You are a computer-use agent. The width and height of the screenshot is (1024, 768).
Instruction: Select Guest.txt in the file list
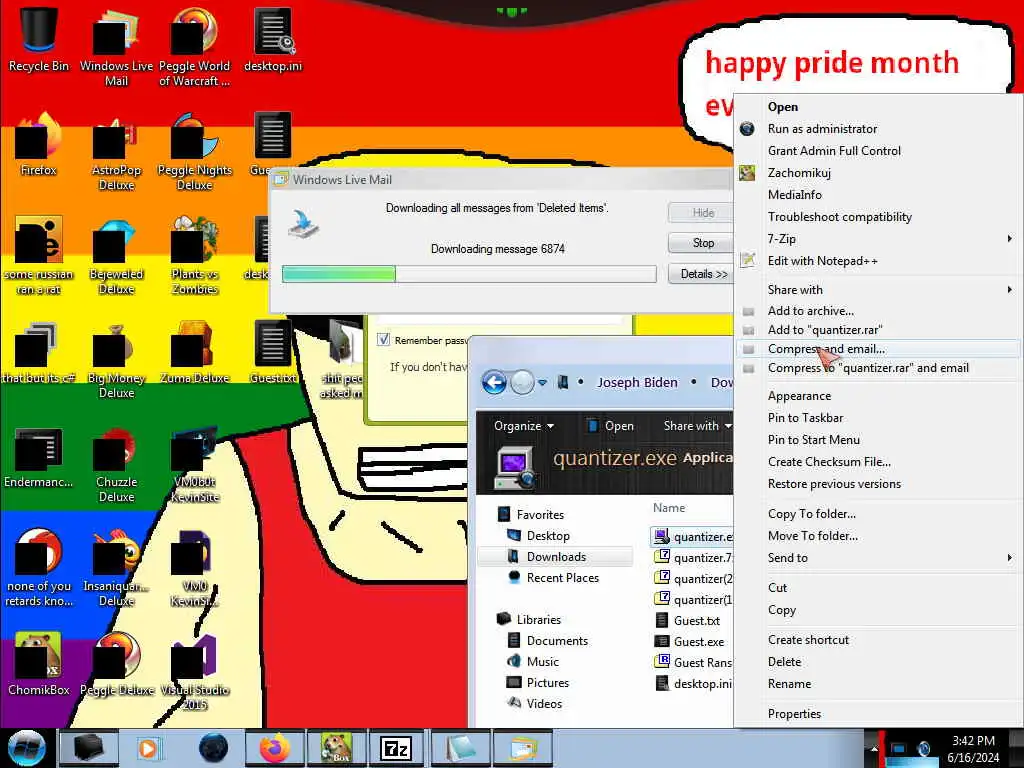click(x=688, y=620)
